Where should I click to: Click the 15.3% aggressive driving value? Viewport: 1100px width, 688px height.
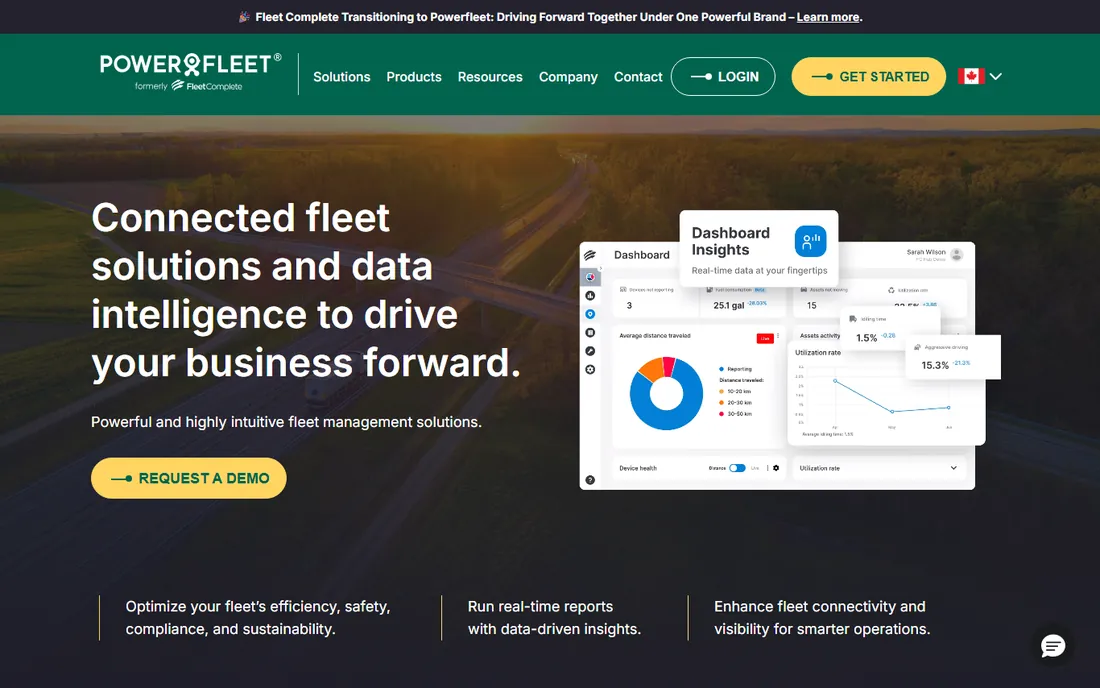click(x=934, y=365)
